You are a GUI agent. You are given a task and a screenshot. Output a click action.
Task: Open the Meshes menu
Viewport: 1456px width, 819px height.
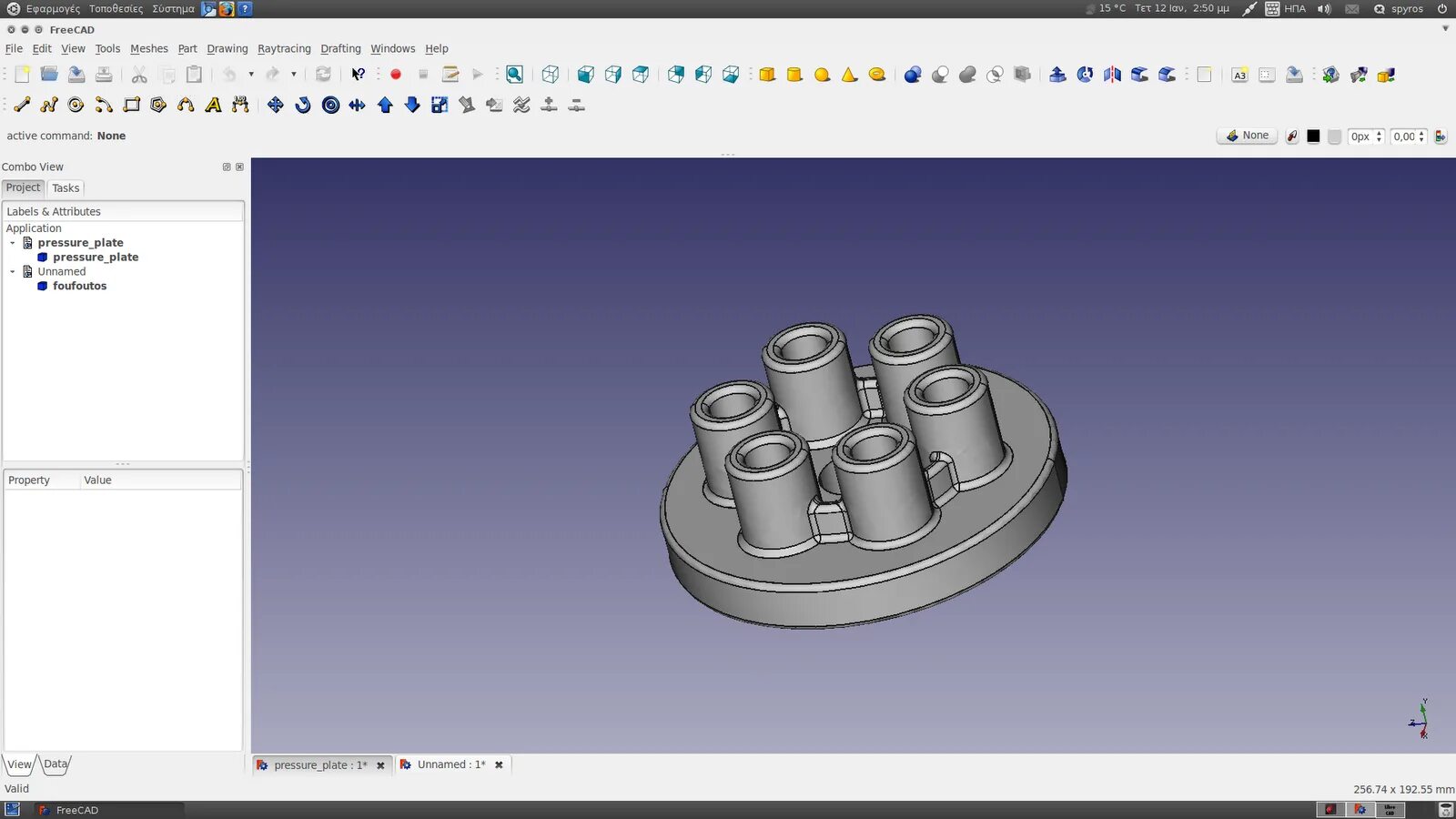[x=149, y=49]
